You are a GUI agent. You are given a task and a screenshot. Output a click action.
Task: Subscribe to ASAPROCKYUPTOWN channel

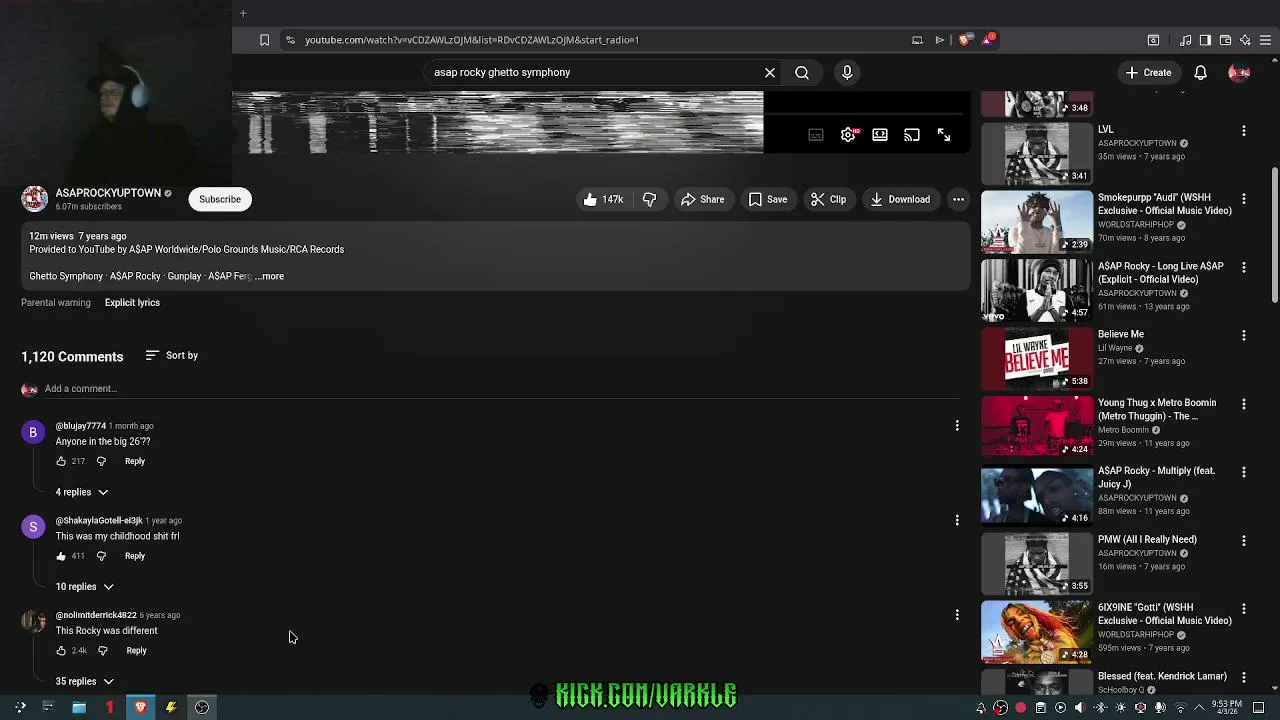(x=220, y=199)
